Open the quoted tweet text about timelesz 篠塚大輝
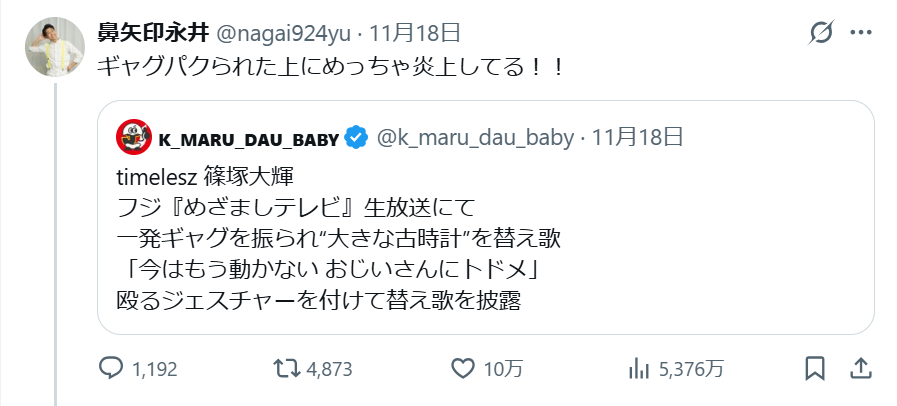Viewport: 897px width, 406px height. (339, 238)
